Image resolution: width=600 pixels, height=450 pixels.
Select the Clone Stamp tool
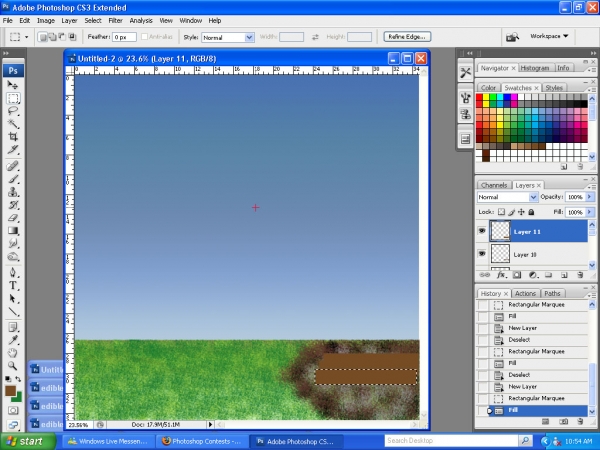(x=13, y=191)
